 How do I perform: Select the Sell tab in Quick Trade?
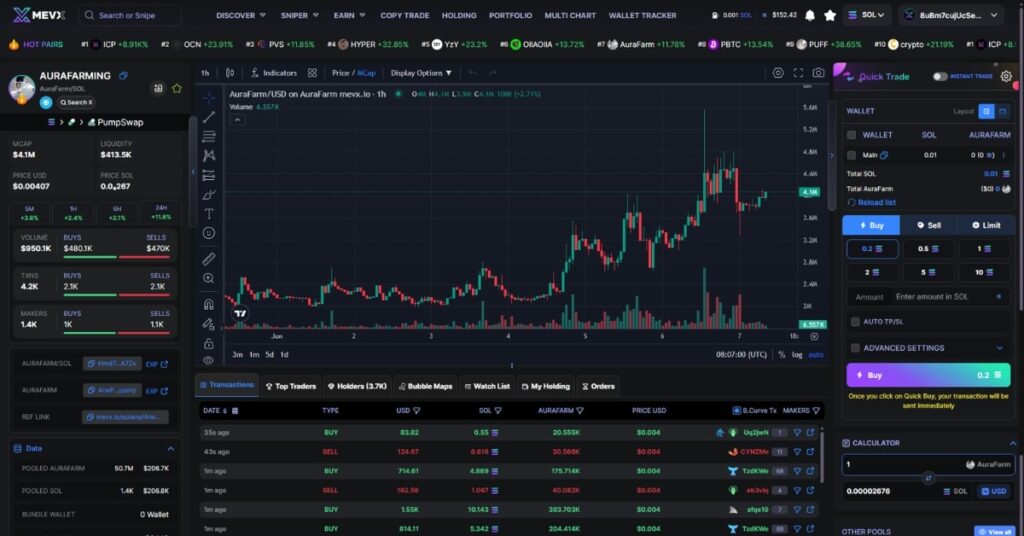tap(928, 225)
